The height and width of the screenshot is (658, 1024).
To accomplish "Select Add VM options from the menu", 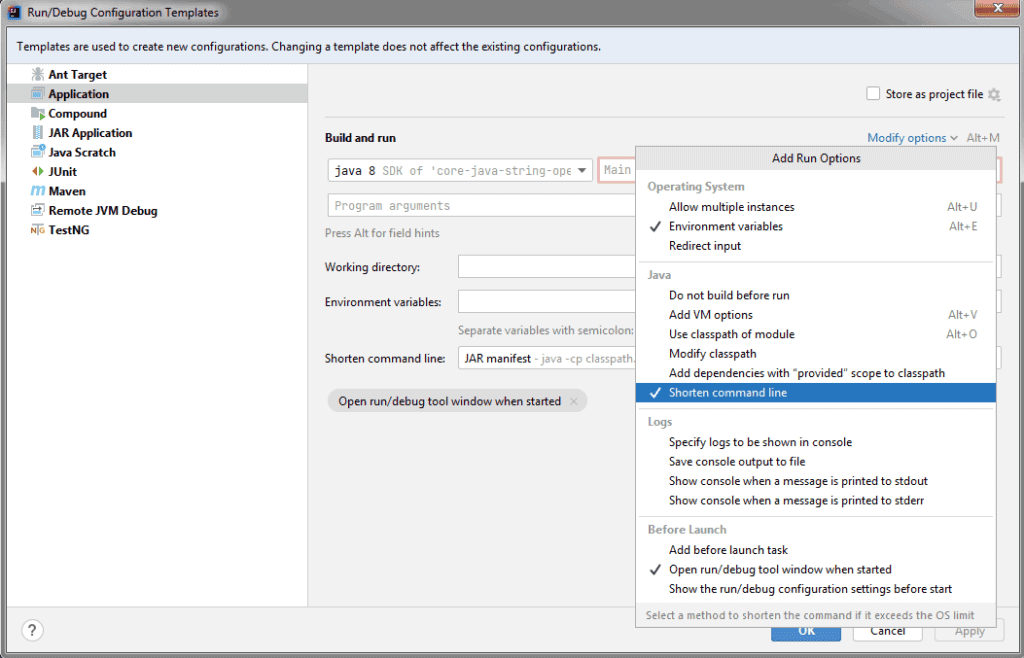I will (x=711, y=314).
